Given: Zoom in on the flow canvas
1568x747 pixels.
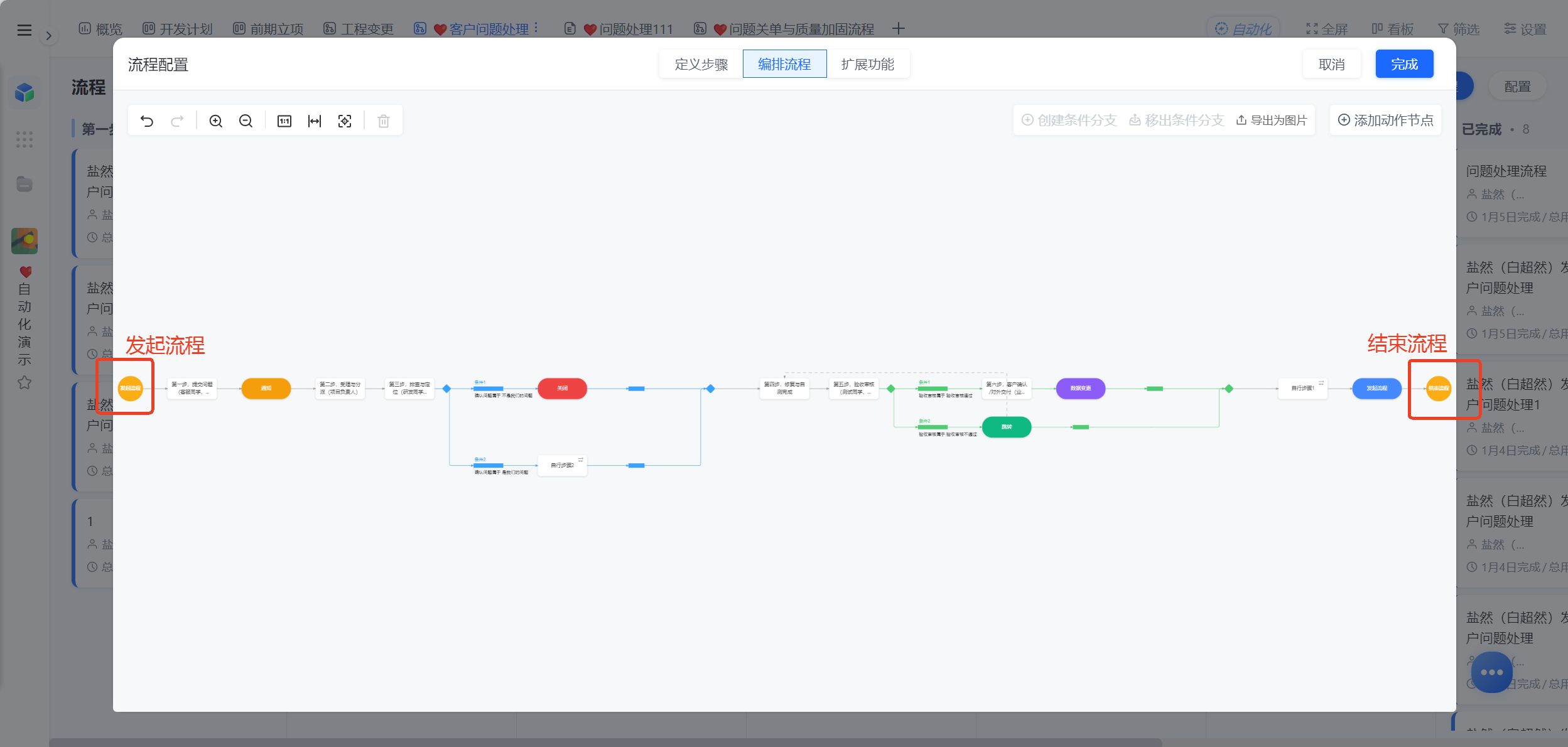Looking at the screenshot, I should tap(215, 121).
